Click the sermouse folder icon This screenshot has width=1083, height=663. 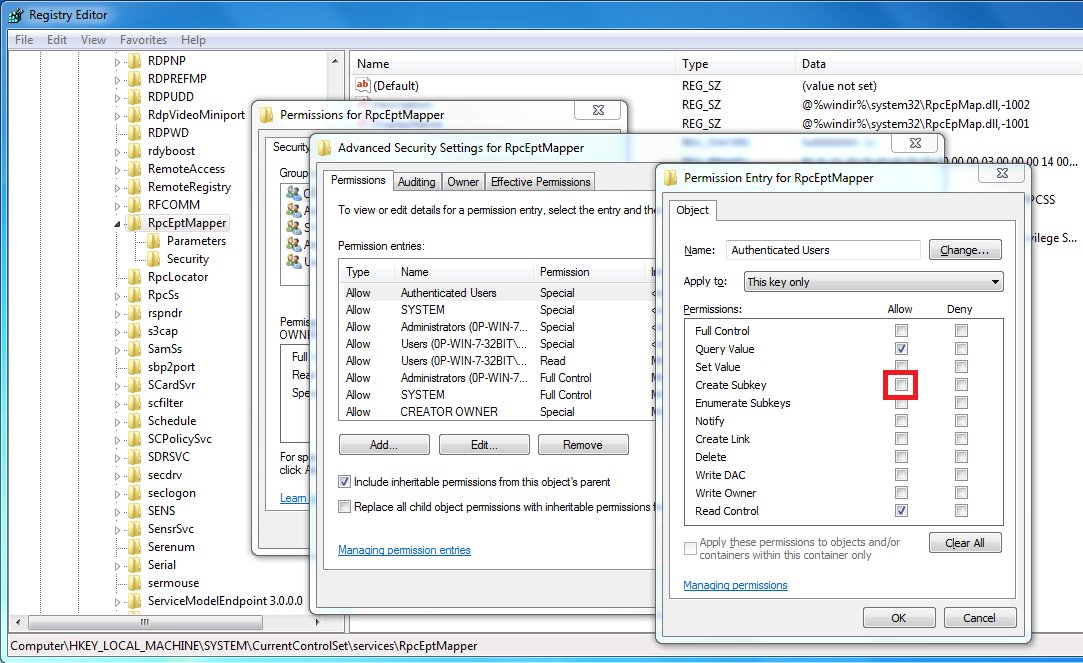135,583
